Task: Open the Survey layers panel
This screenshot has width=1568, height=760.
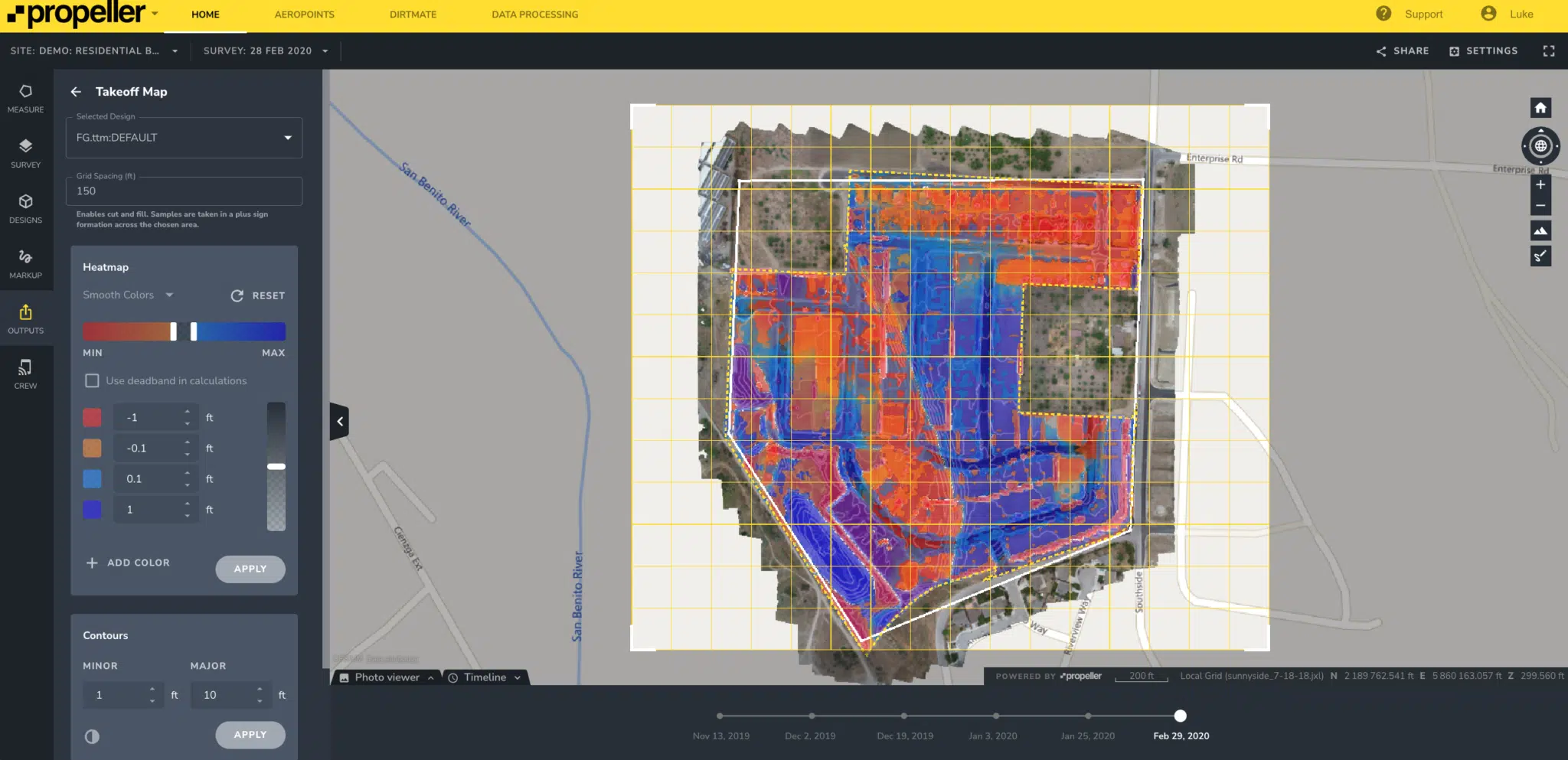Action: coord(25,152)
